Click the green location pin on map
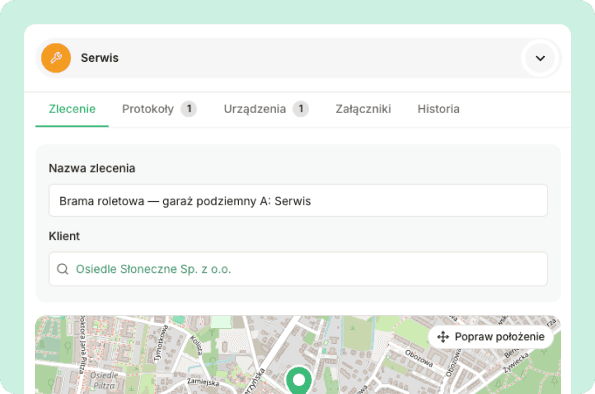 [299, 380]
